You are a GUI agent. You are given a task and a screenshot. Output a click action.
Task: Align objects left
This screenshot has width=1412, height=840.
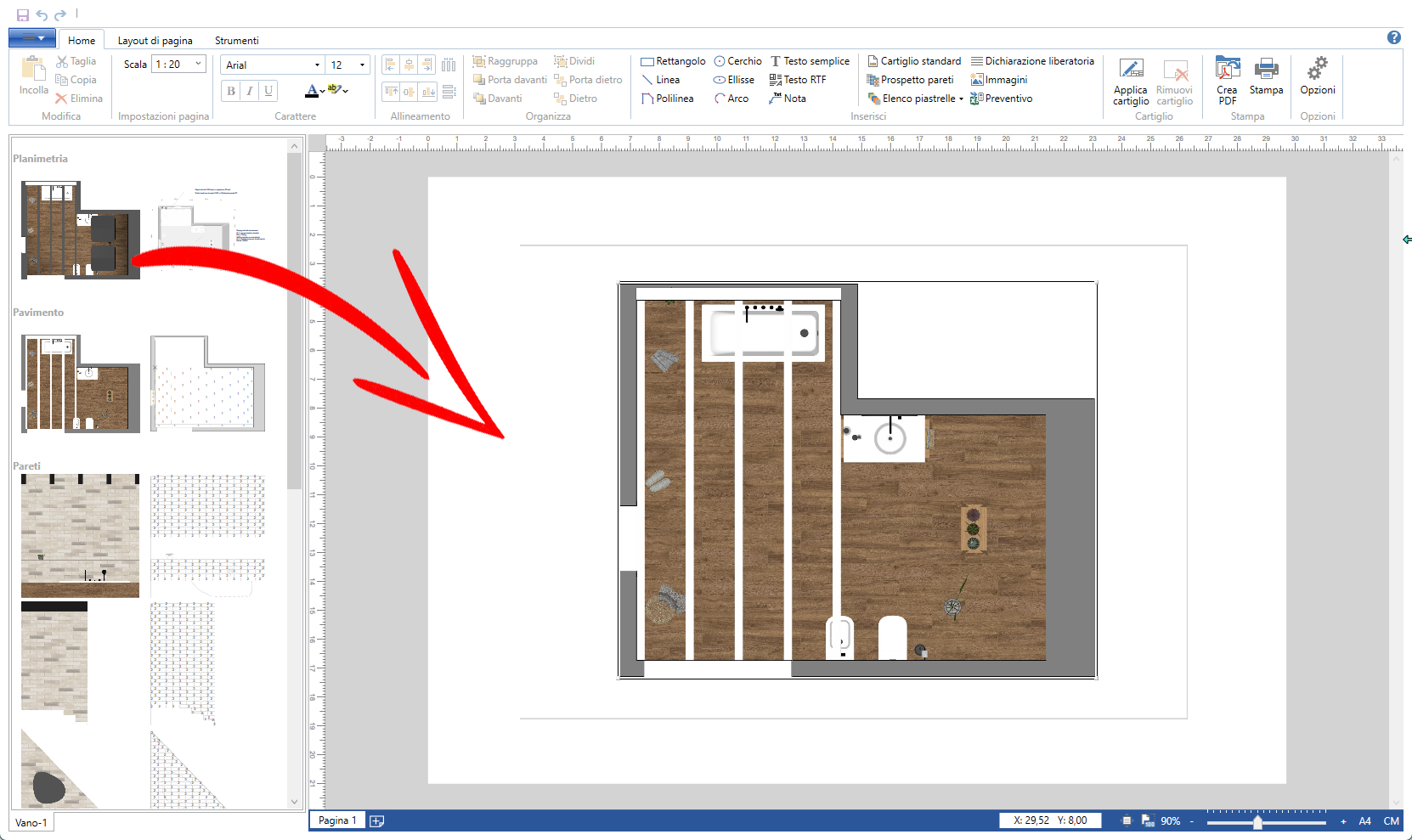(390, 65)
